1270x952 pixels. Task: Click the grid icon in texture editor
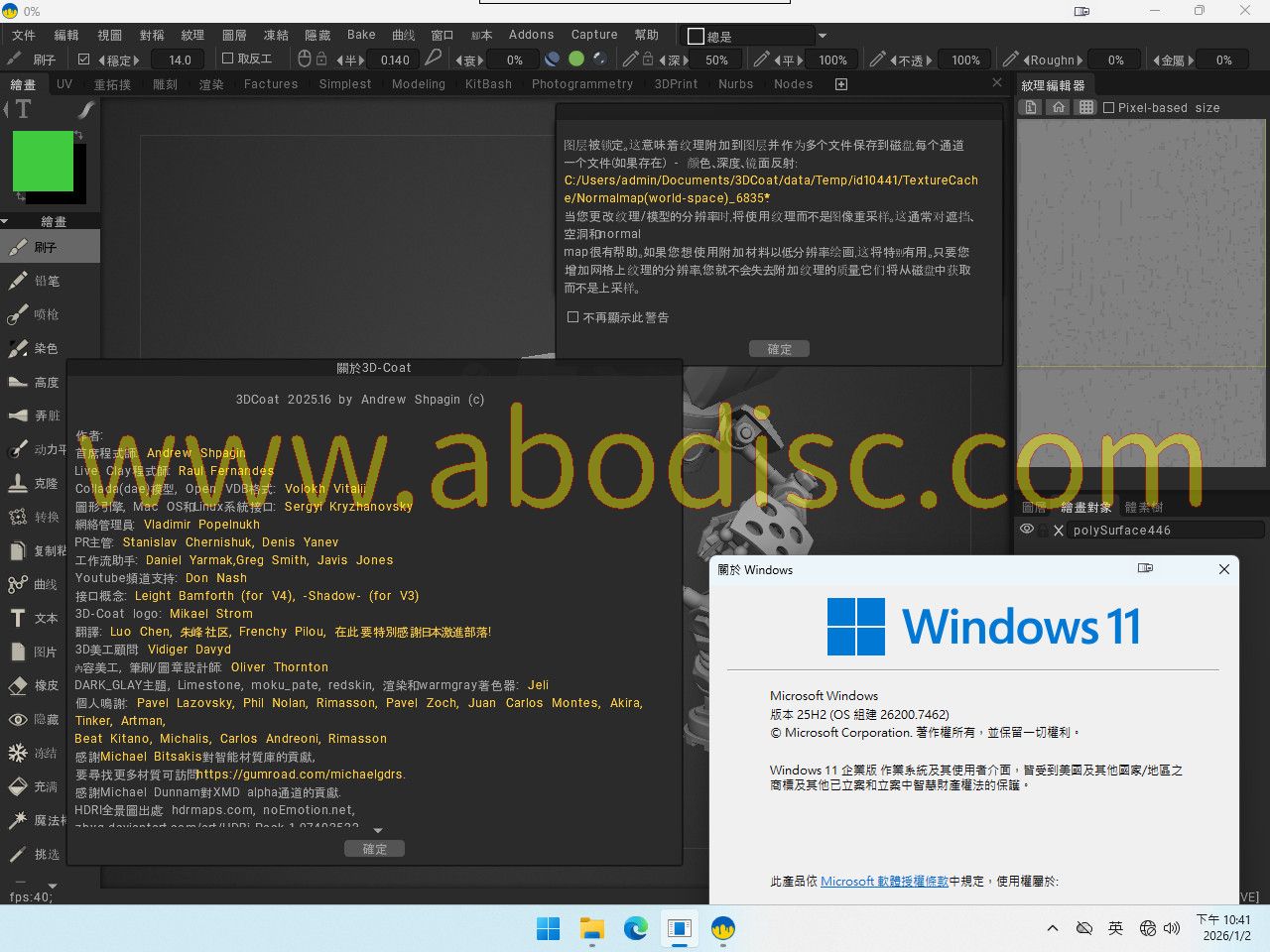tap(1086, 107)
